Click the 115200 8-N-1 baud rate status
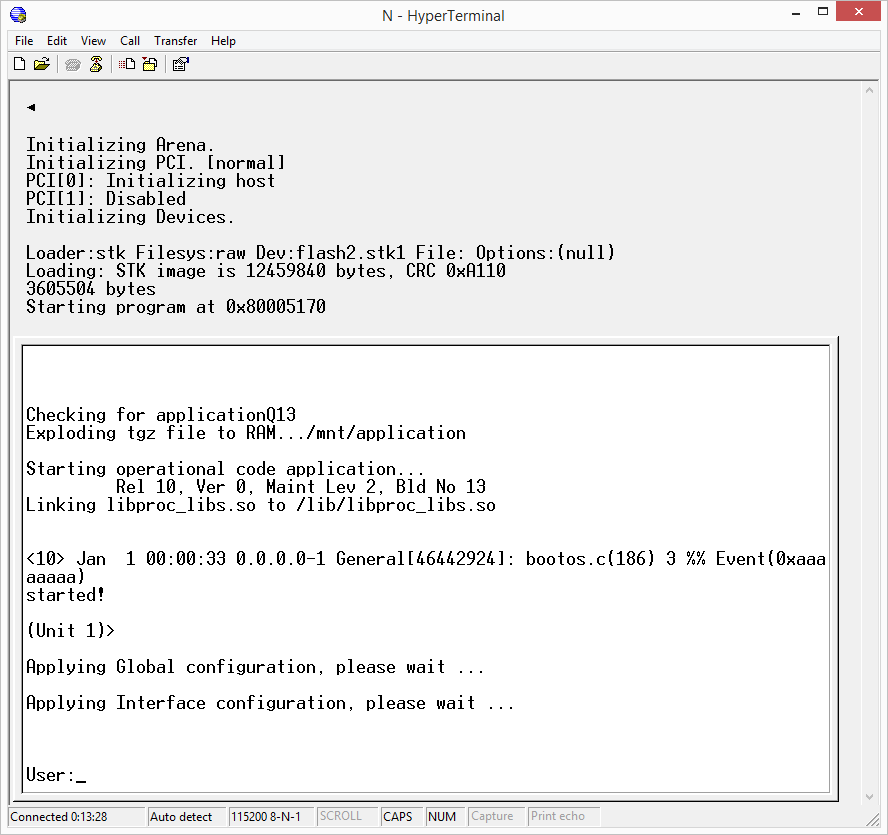Image resolution: width=888 pixels, height=835 pixels. click(270, 816)
